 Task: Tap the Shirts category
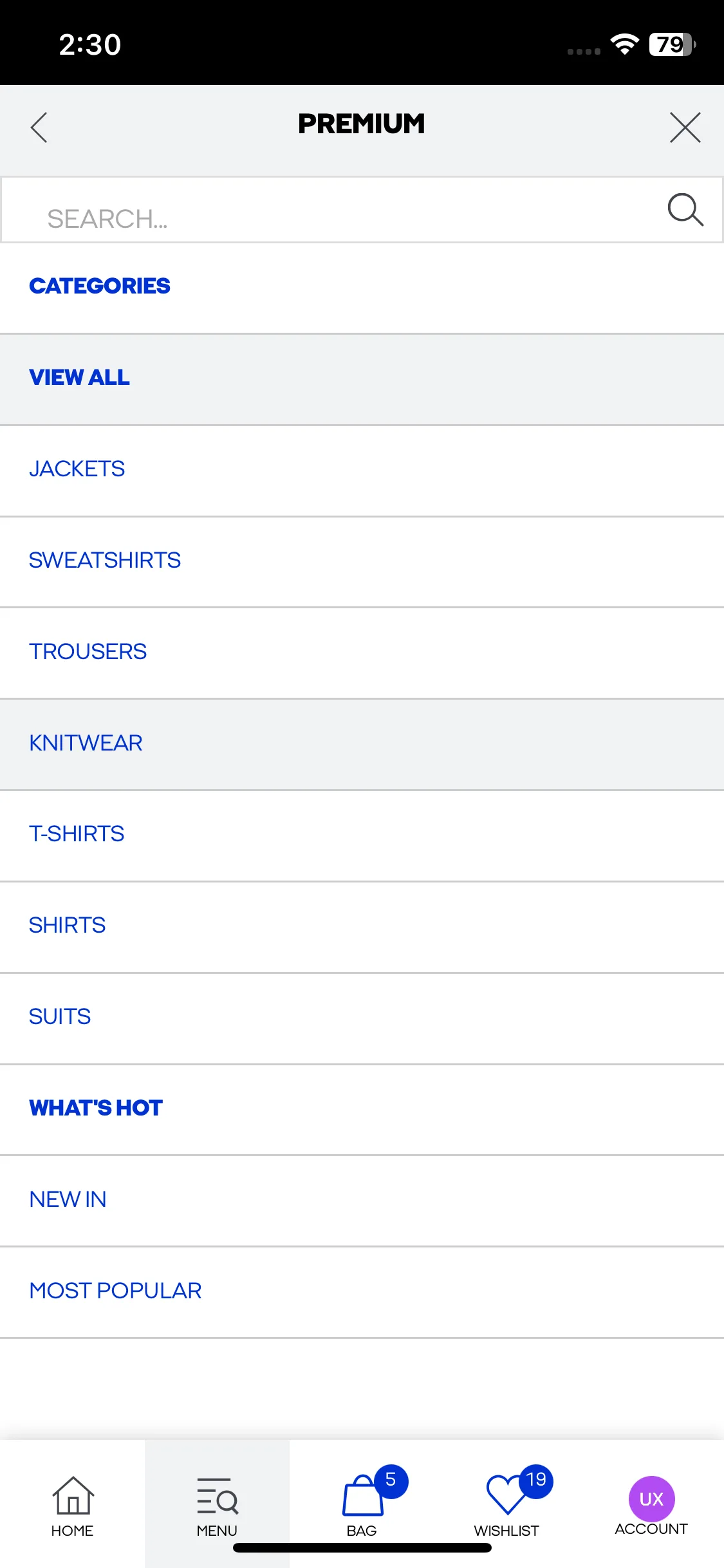(x=362, y=927)
